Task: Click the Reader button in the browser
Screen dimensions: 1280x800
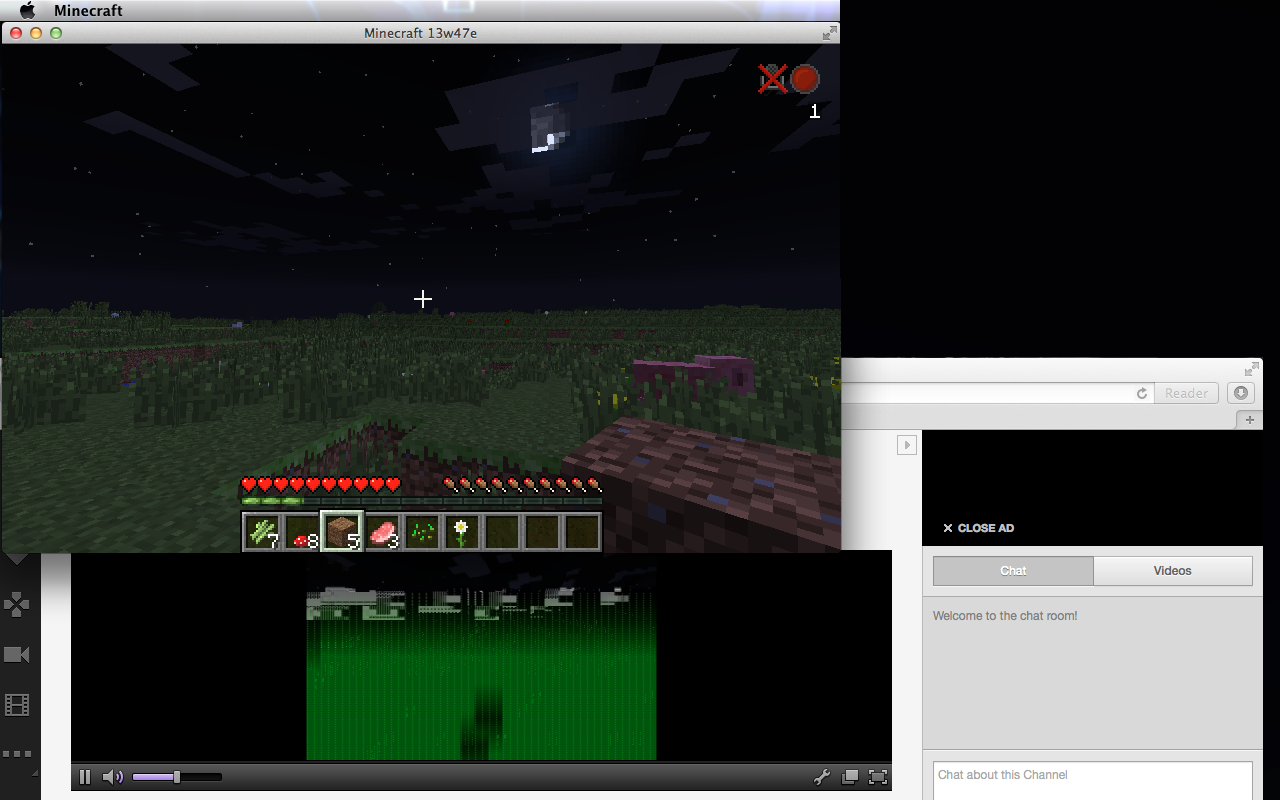Action: [x=1187, y=394]
